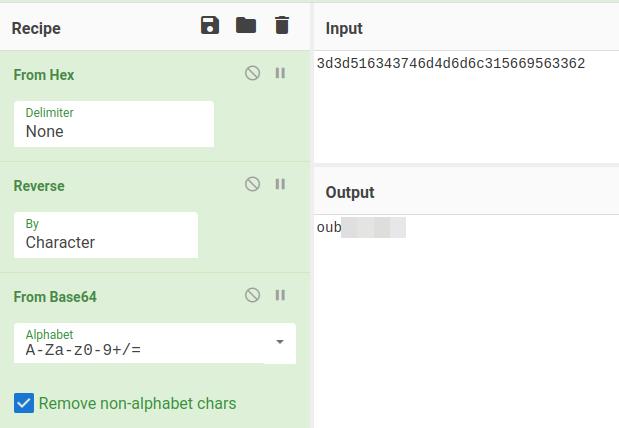The image size is (619, 428).
Task: Set breakpoint on From Base64 operation
Action: pos(280,295)
